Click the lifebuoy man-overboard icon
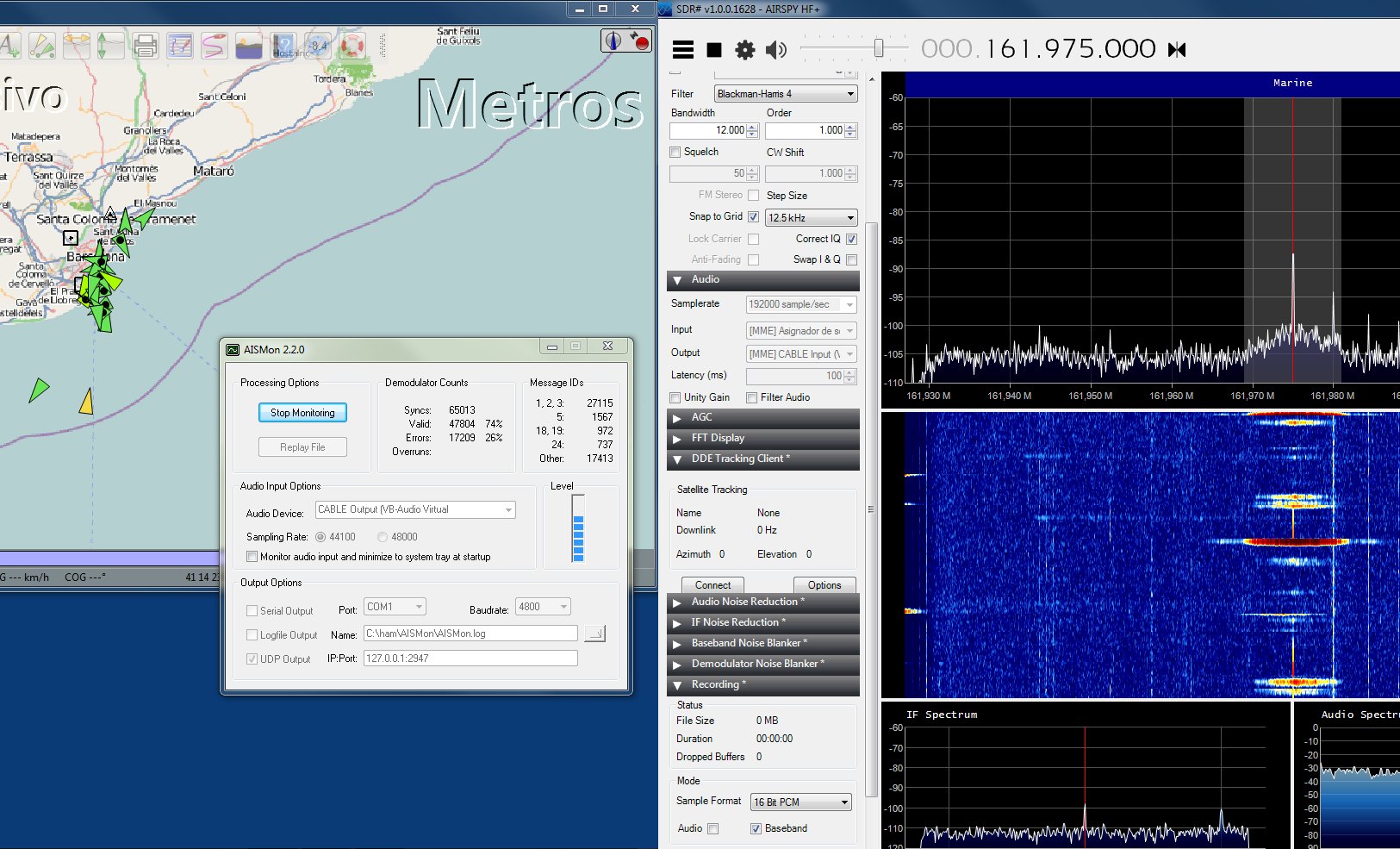1400x849 pixels. tap(352, 45)
